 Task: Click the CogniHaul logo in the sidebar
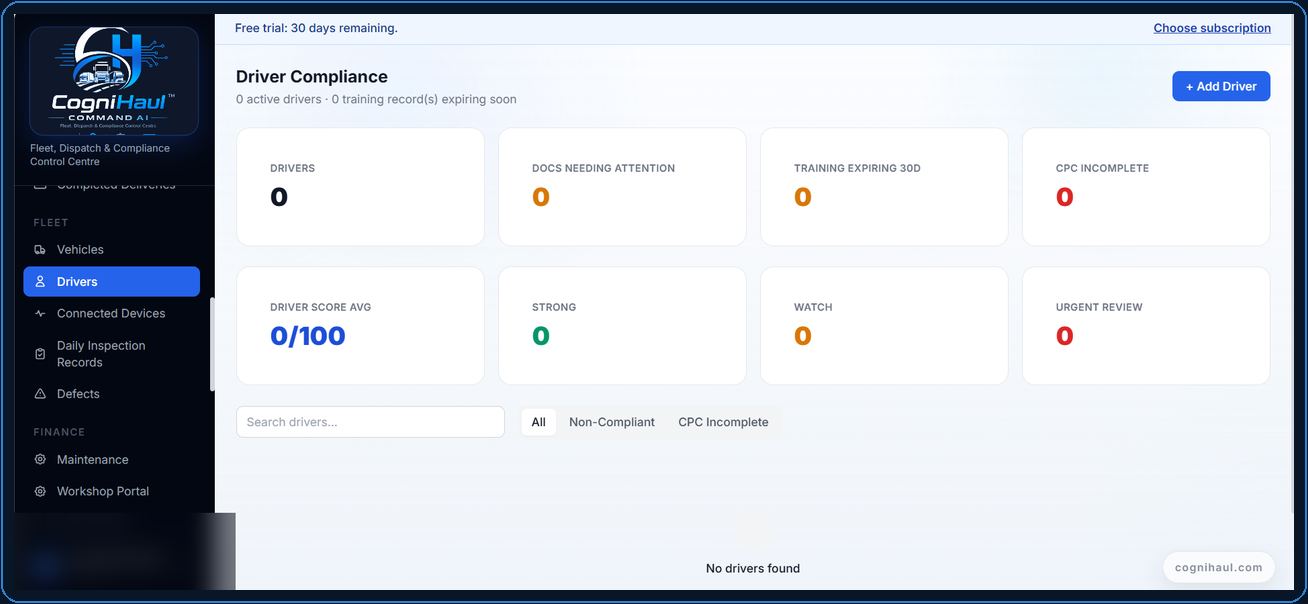tap(114, 81)
